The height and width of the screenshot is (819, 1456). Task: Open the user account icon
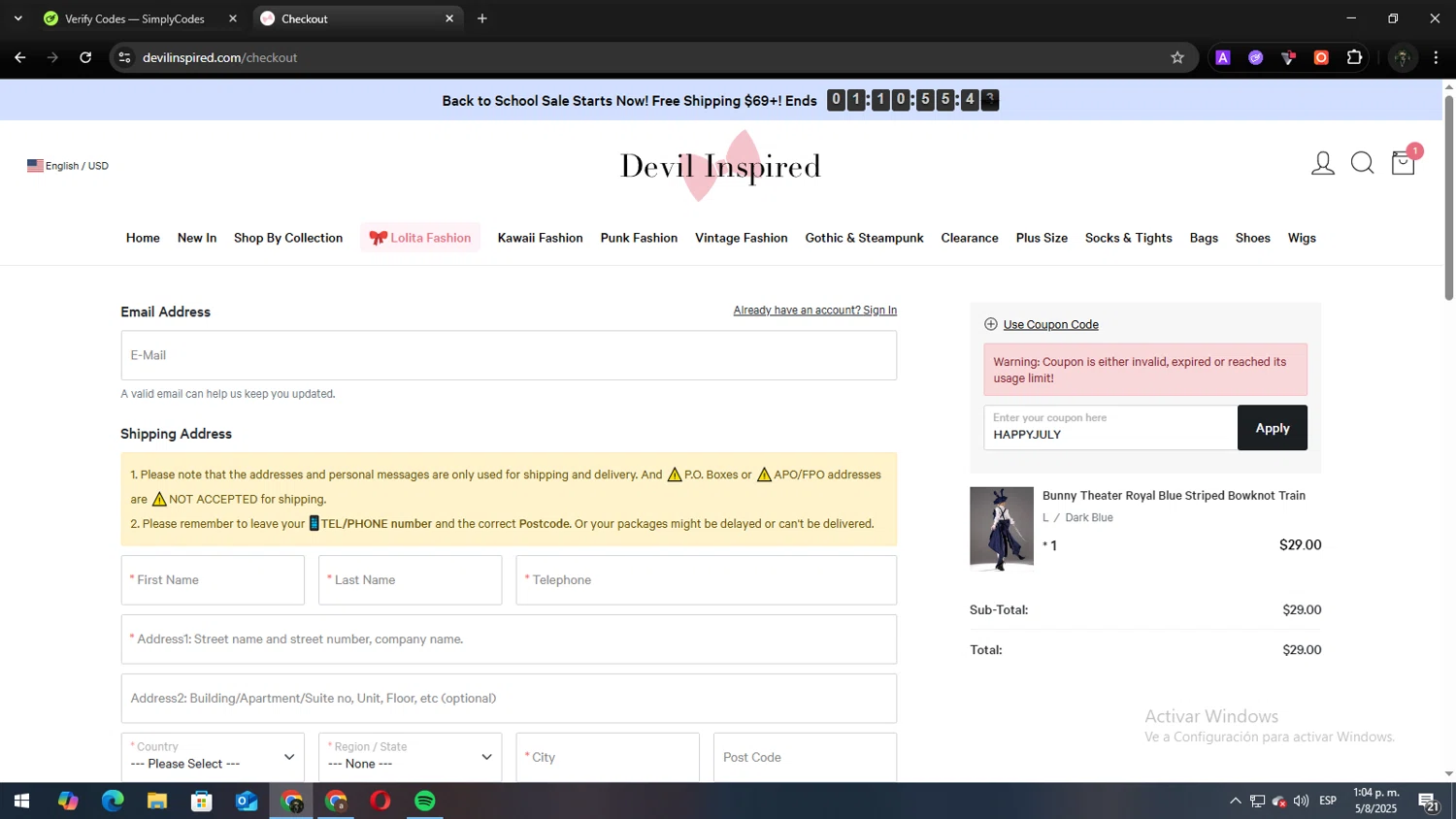pos(1322,163)
